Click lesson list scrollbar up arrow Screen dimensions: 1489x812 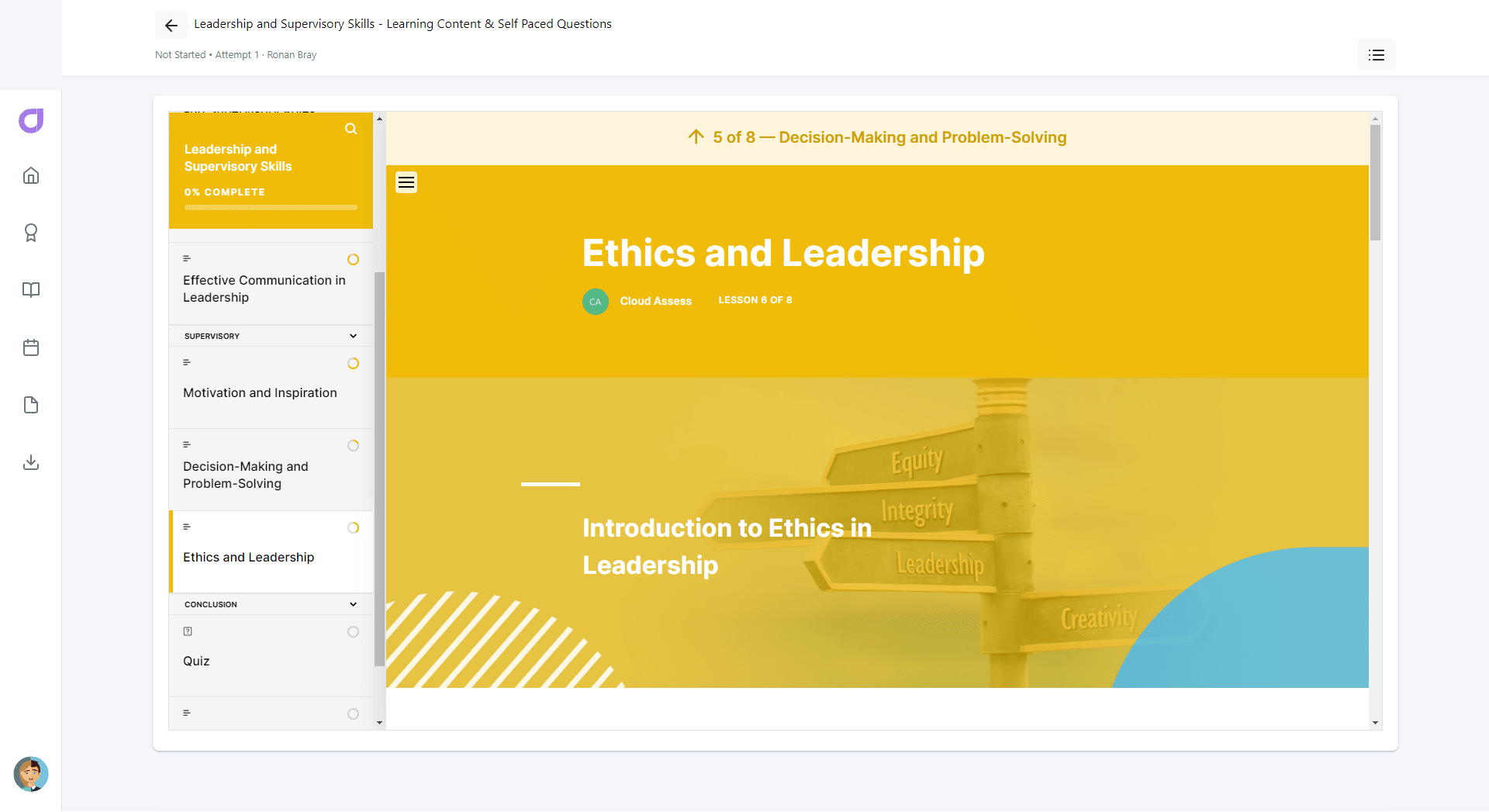[379, 119]
